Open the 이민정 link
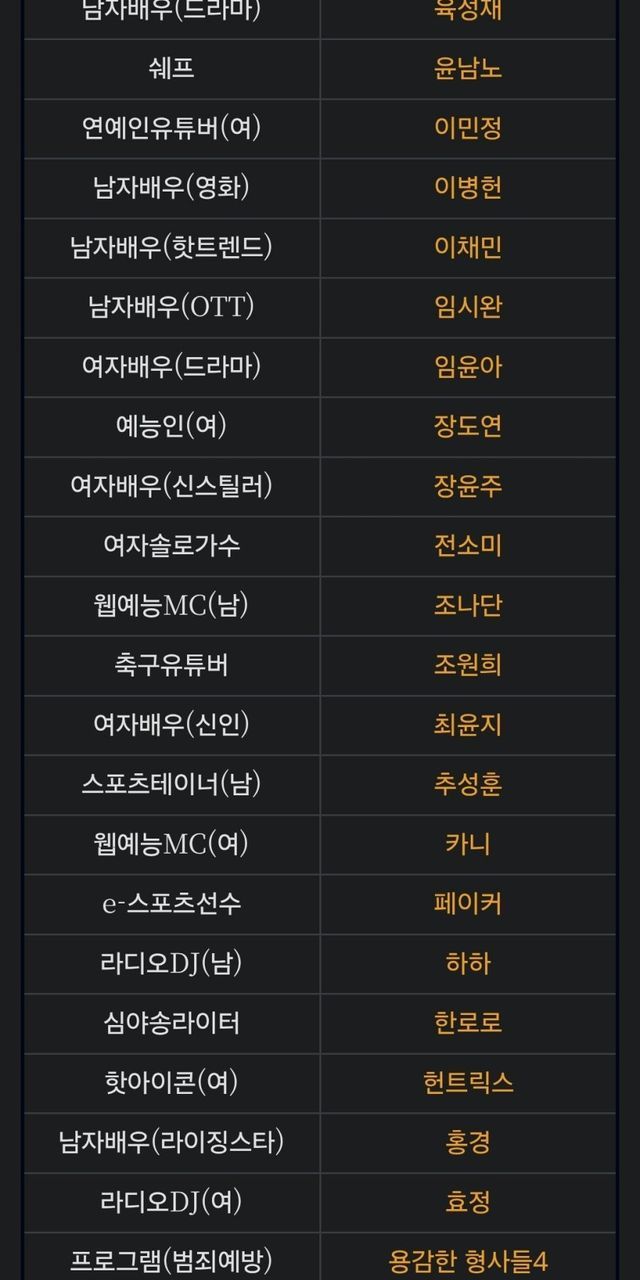This screenshot has width=640, height=1280. 468,128
